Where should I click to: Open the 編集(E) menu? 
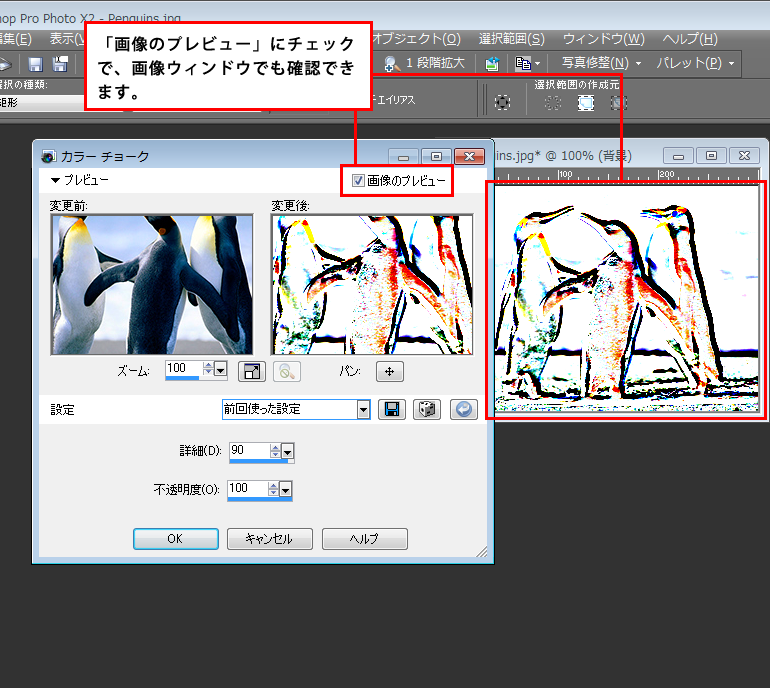16,38
